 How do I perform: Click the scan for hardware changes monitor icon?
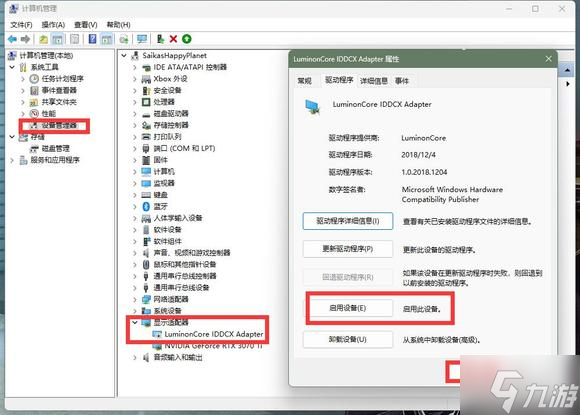142,39
